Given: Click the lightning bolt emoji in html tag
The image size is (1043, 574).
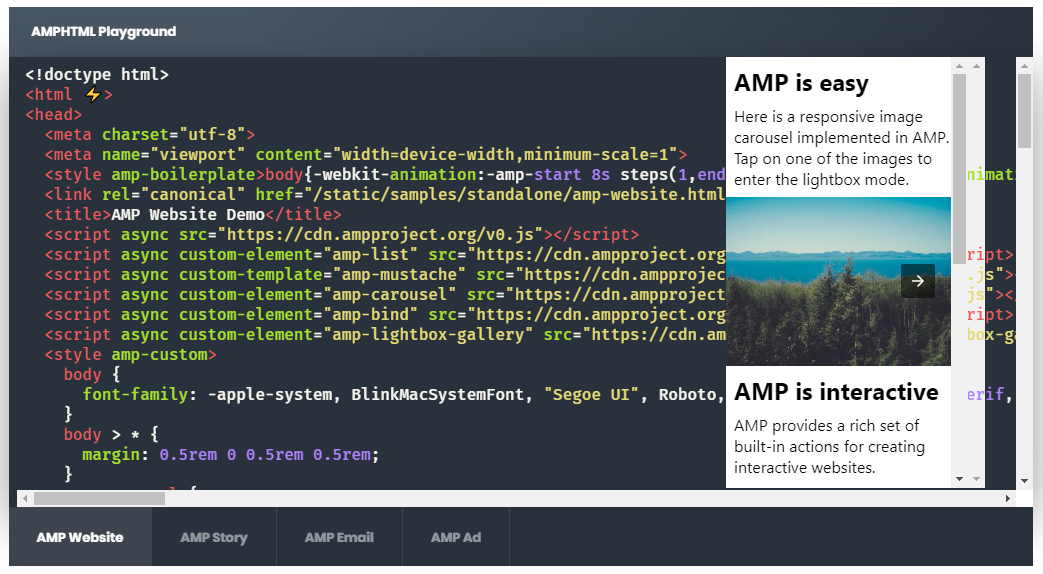Looking at the screenshot, I should click(x=93, y=94).
